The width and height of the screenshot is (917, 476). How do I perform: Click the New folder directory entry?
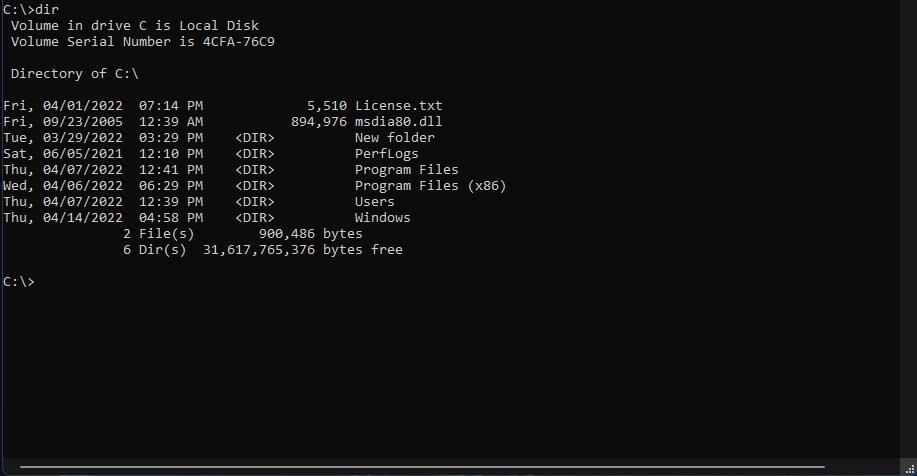click(x=394, y=138)
